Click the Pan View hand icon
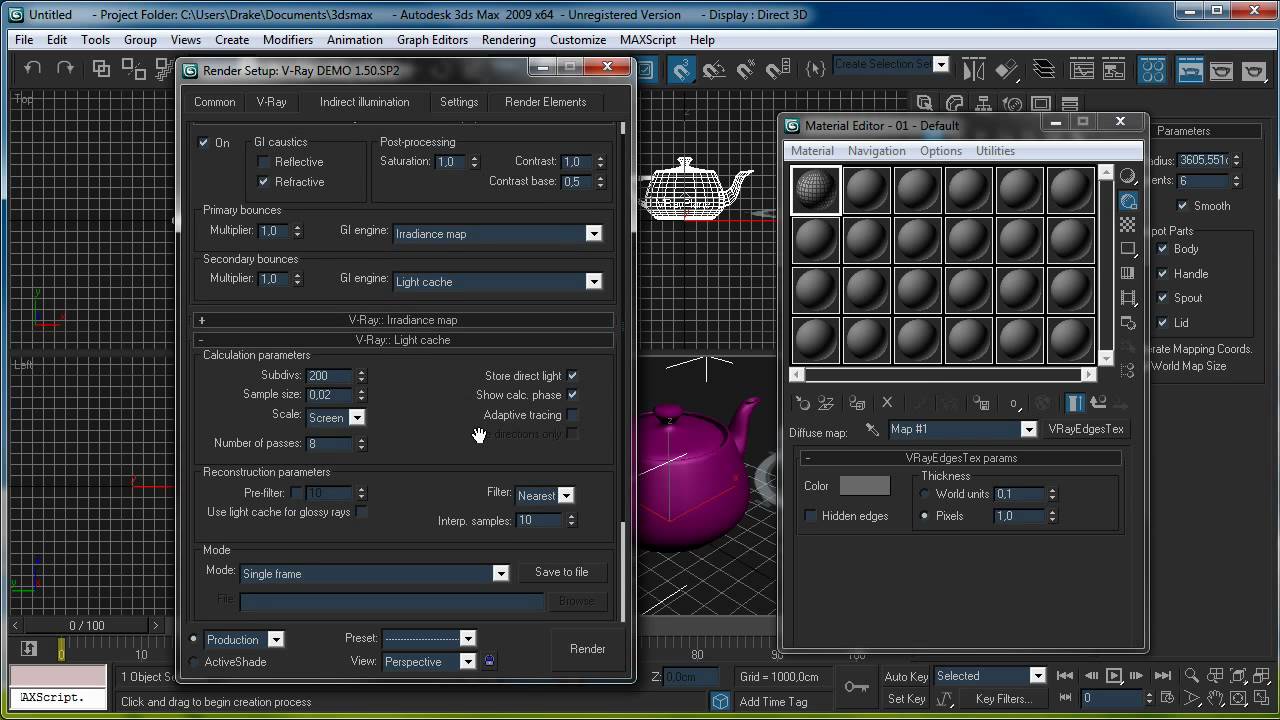 [1215, 698]
